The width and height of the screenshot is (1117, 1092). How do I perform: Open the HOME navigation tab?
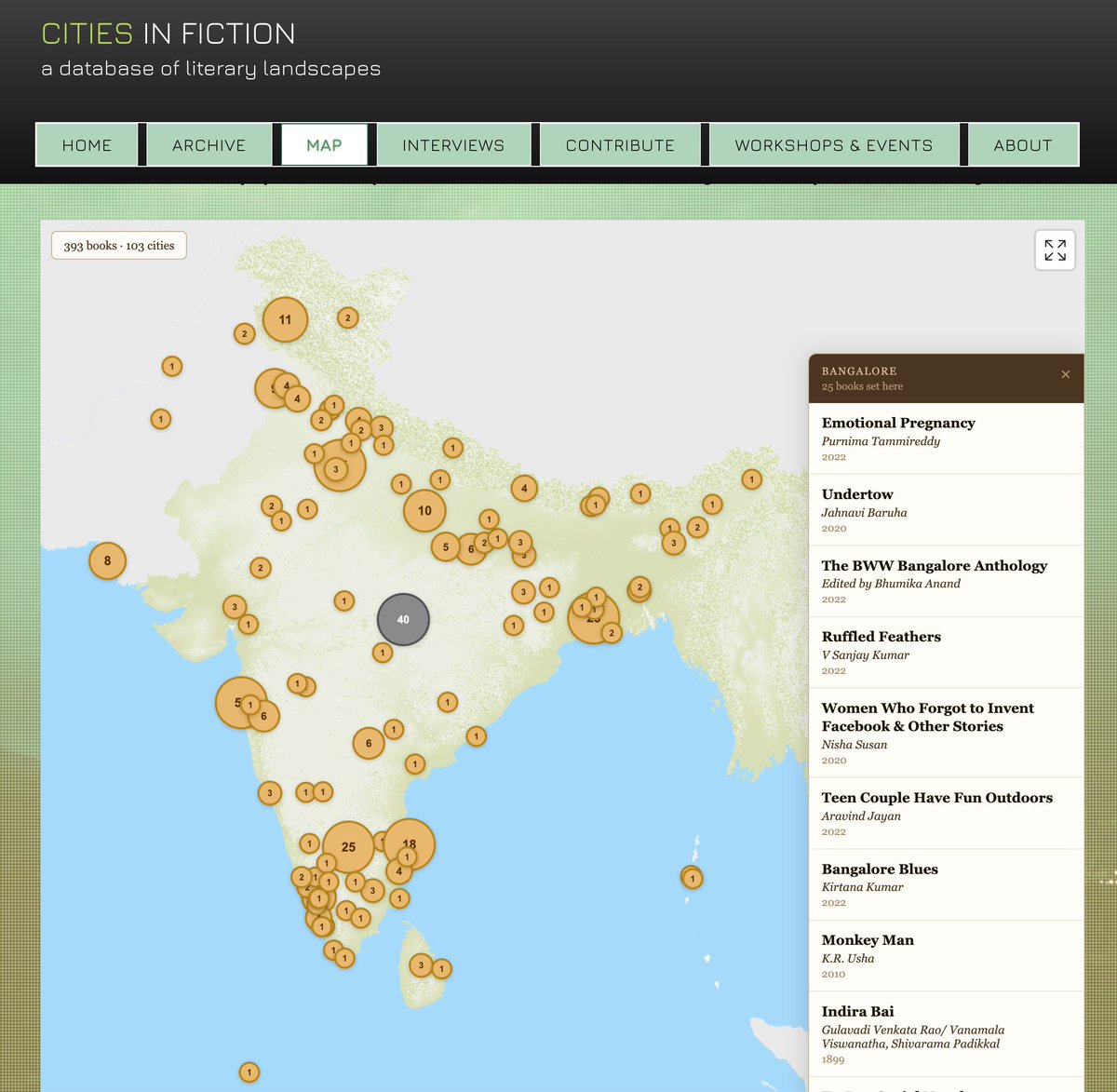pos(87,145)
